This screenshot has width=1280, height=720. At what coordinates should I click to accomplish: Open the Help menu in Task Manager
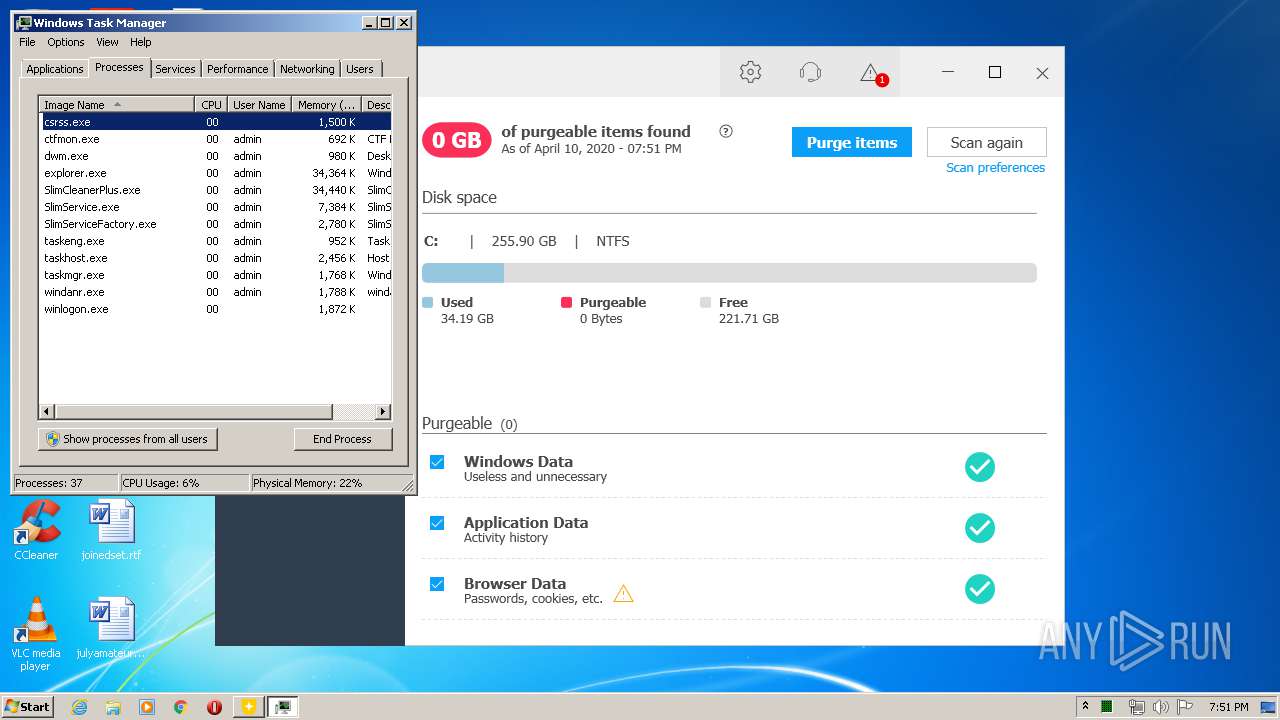(x=141, y=42)
